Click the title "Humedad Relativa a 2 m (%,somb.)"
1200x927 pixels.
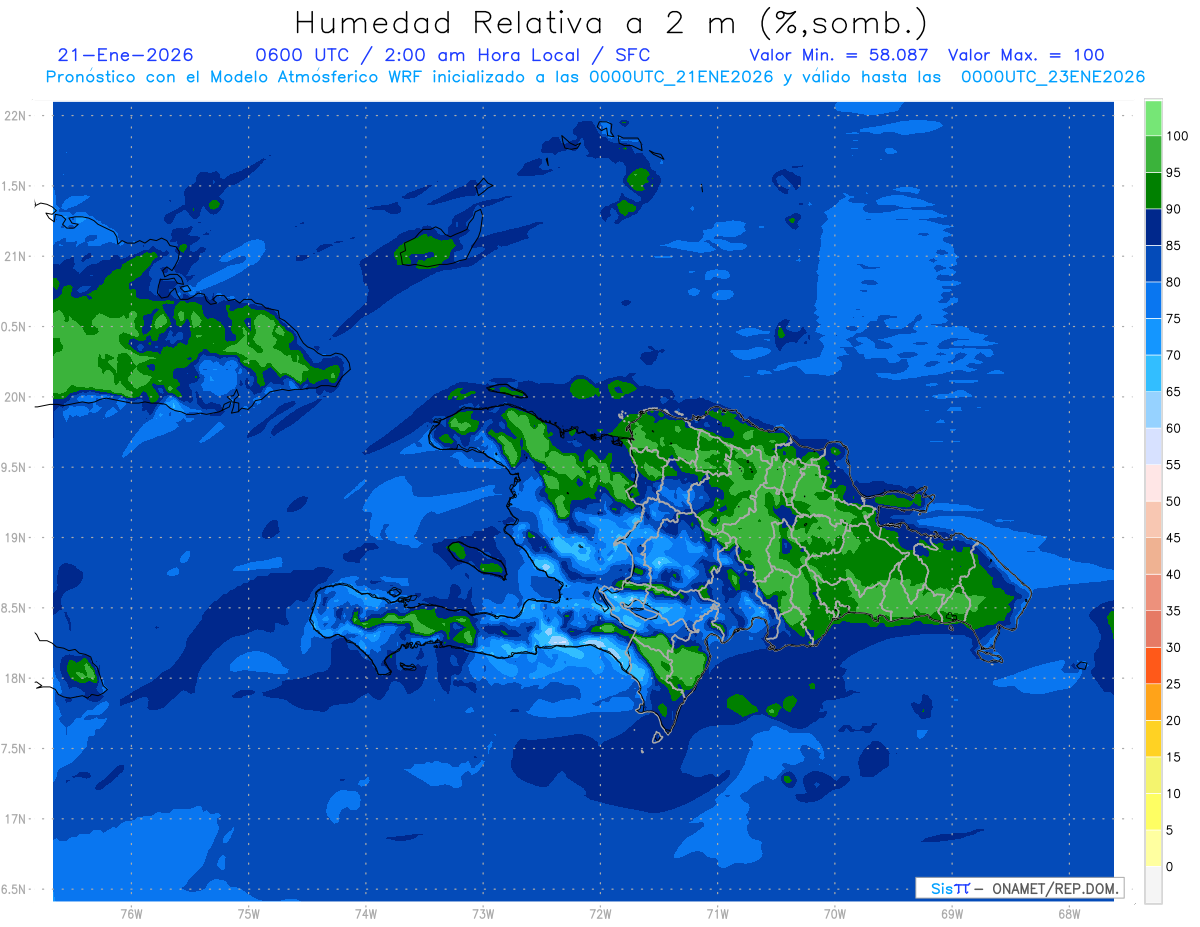point(611,23)
